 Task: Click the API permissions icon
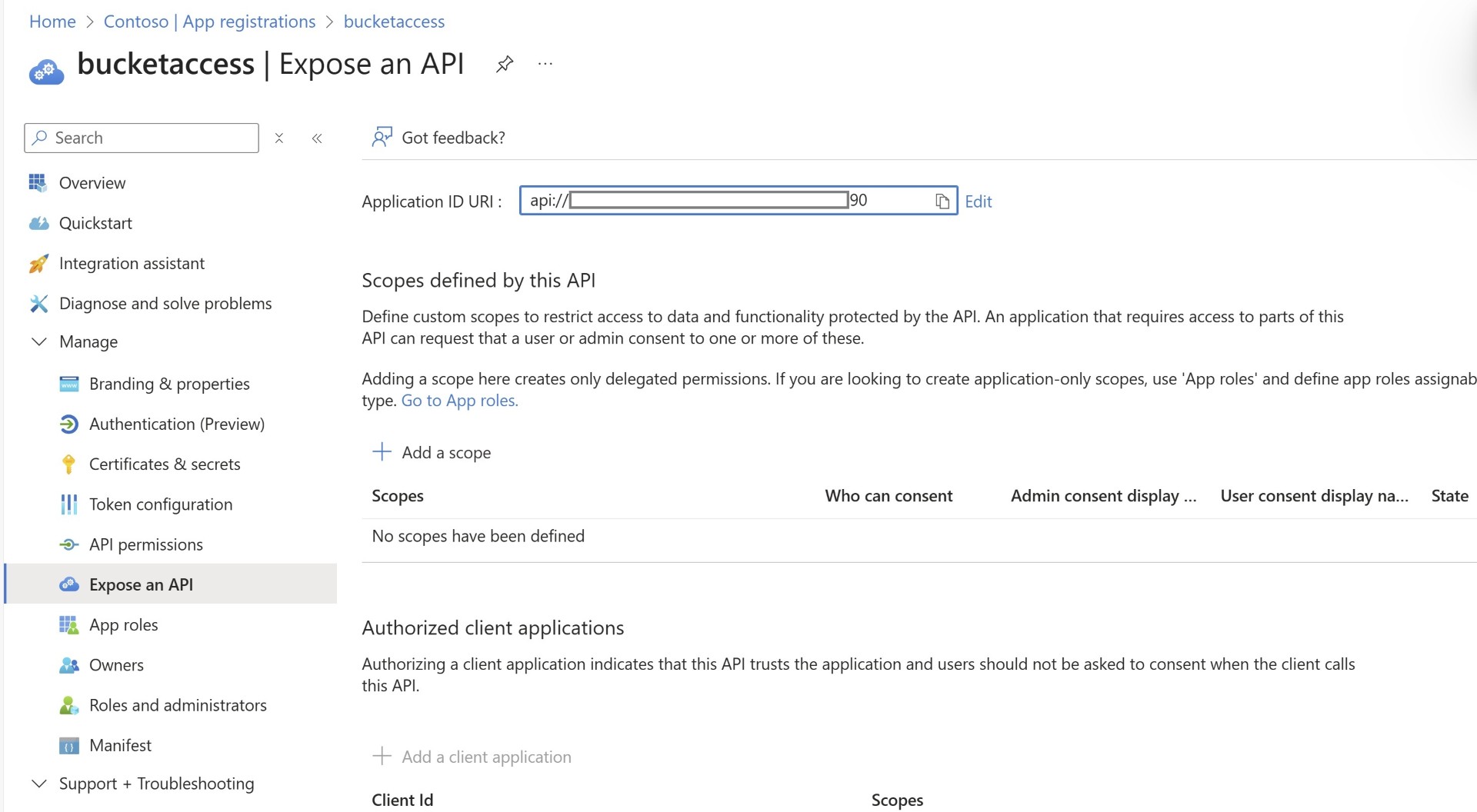68,544
